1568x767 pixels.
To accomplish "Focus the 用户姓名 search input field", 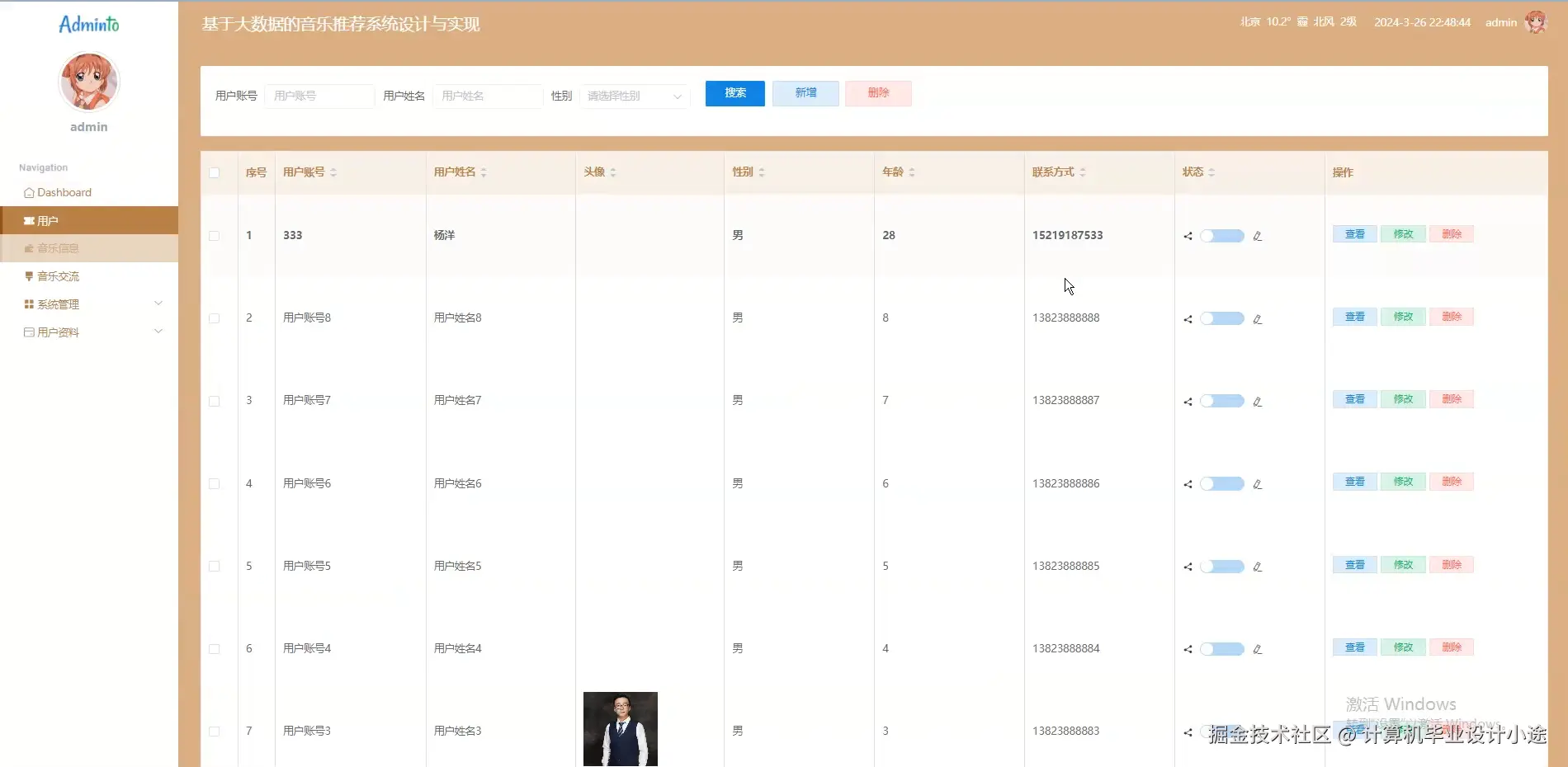I will pyautogui.click(x=488, y=96).
